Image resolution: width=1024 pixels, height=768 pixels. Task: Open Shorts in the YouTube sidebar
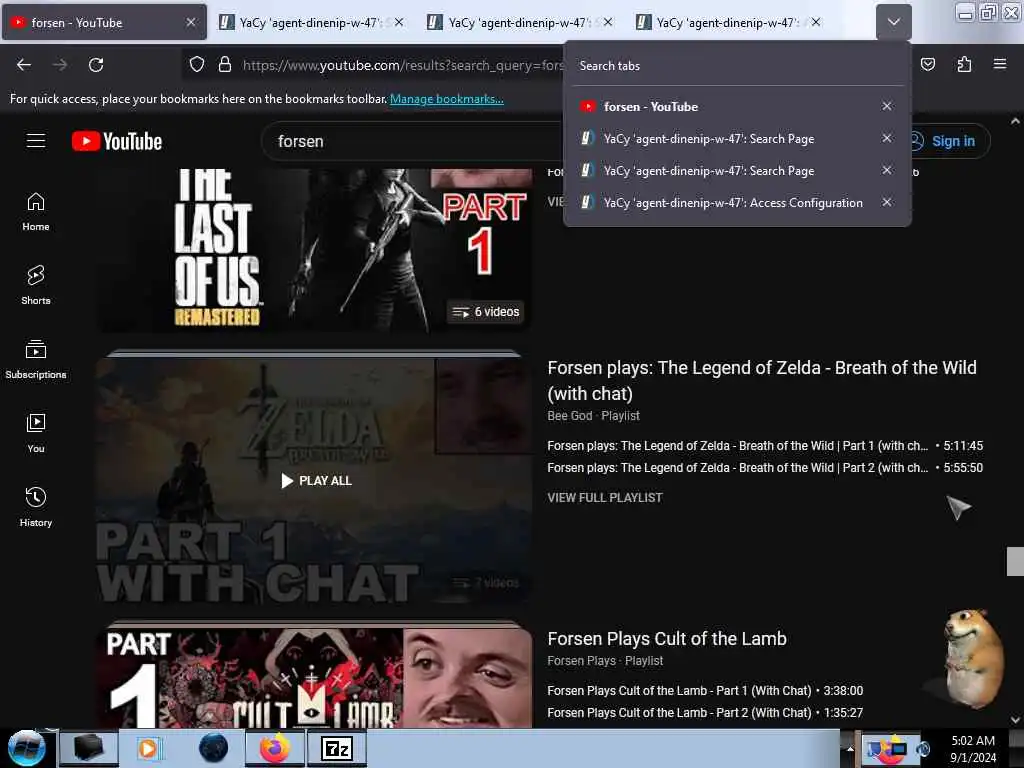[x=36, y=285]
